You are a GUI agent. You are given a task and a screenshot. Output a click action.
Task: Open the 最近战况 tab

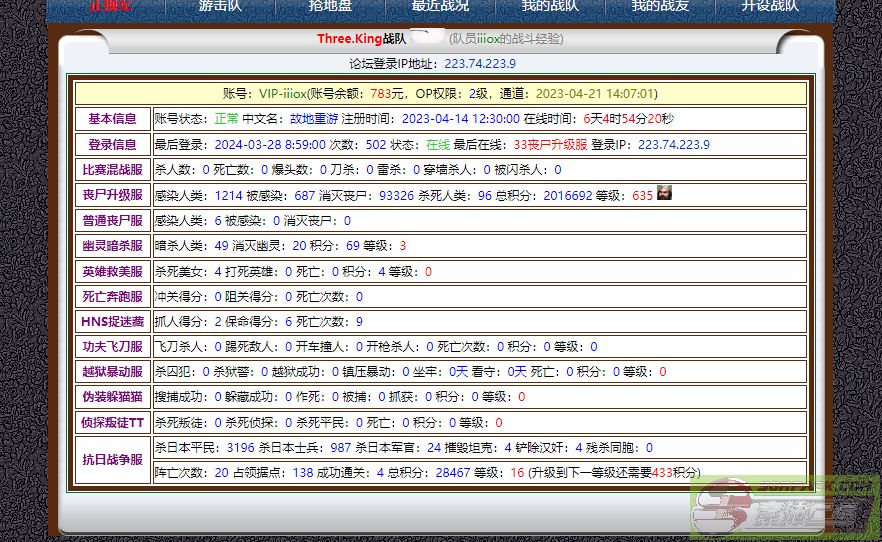[x=440, y=6]
